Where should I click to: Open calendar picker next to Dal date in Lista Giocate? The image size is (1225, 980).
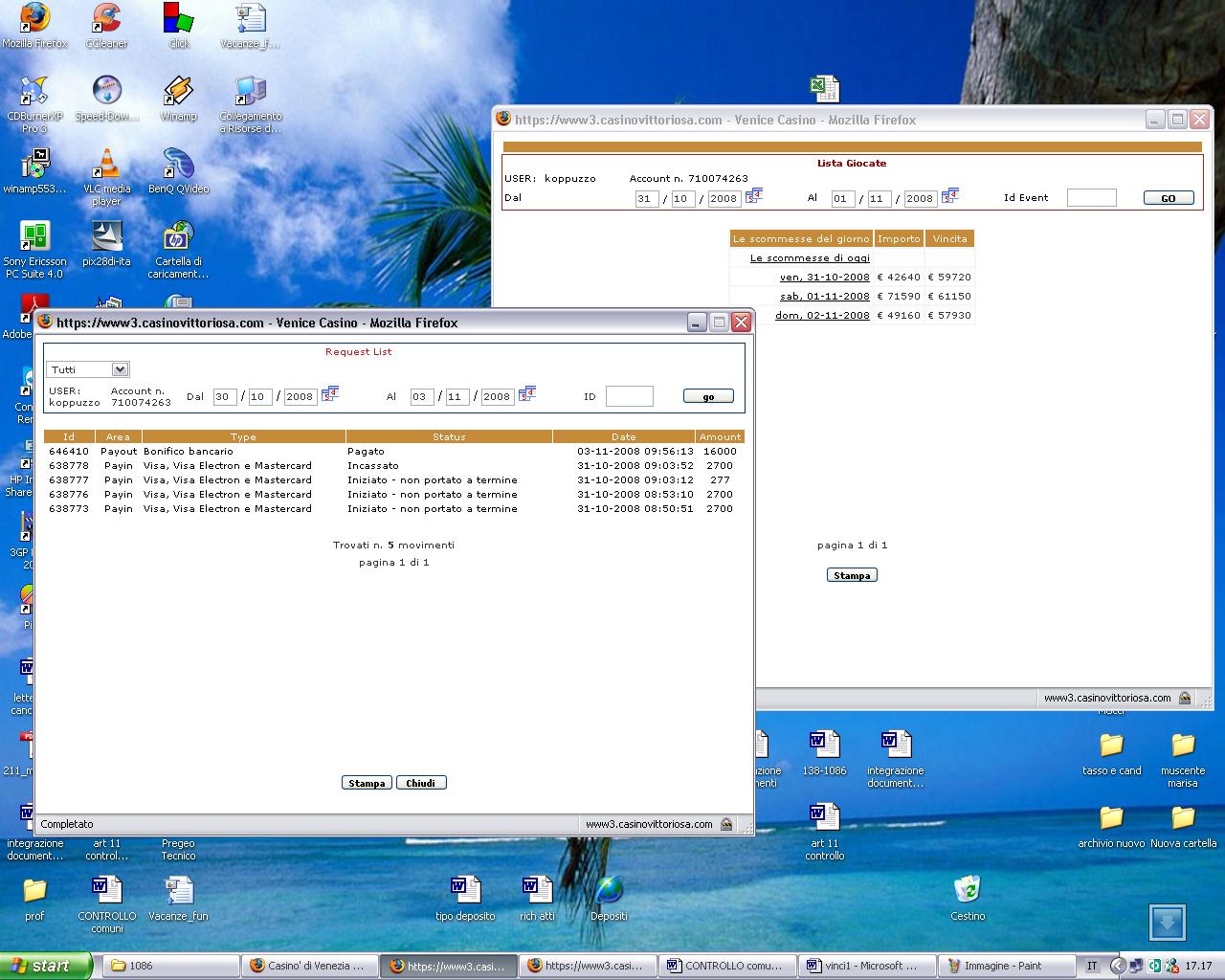coord(753,196)
